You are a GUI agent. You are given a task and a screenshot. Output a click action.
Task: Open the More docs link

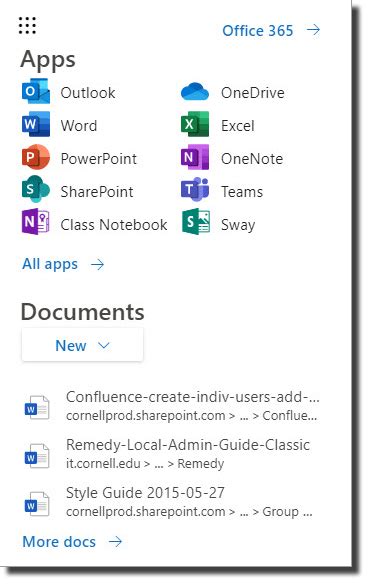[59, 542]
